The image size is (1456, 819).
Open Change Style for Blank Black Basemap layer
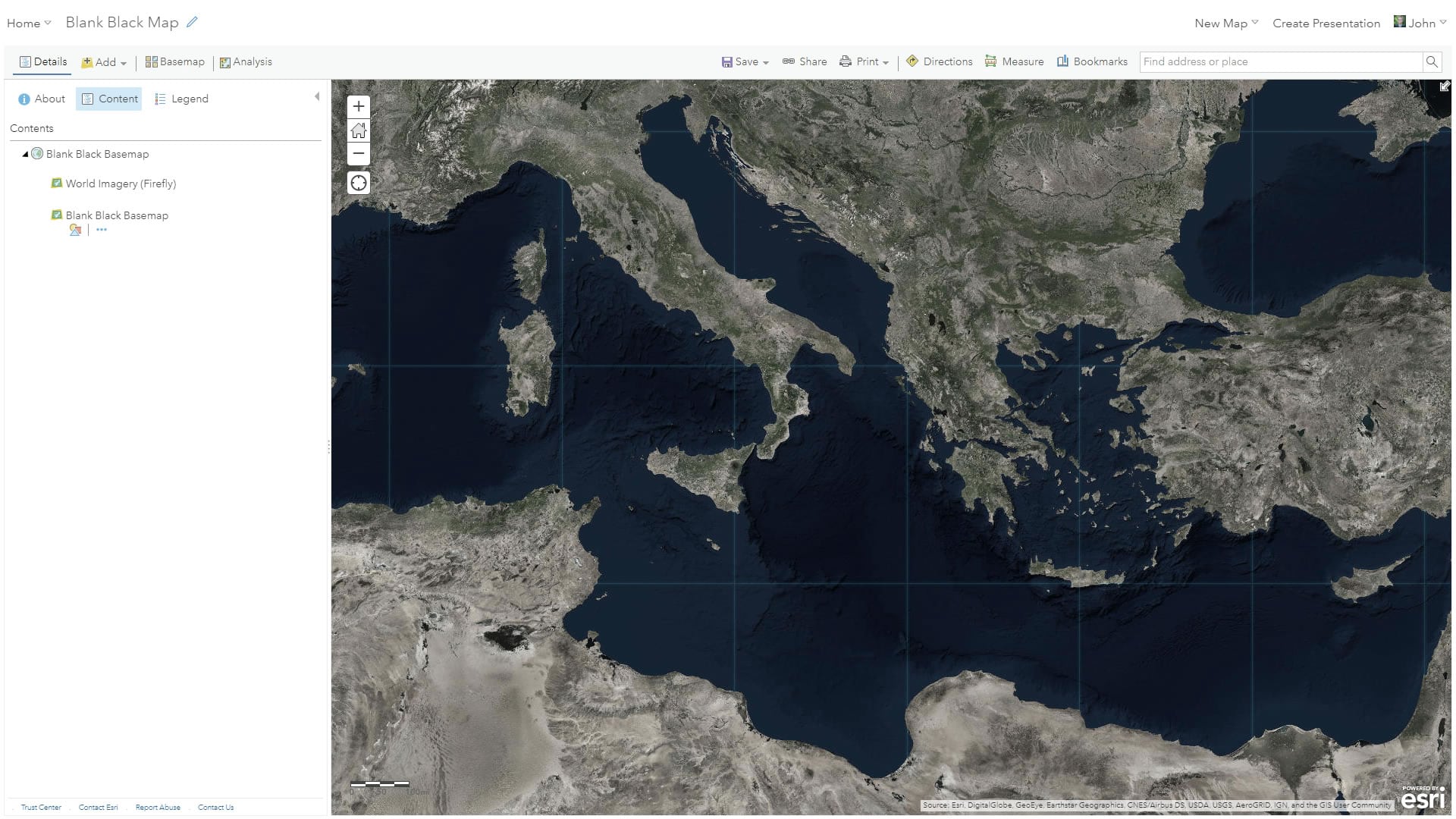click(x=75, y=230)
